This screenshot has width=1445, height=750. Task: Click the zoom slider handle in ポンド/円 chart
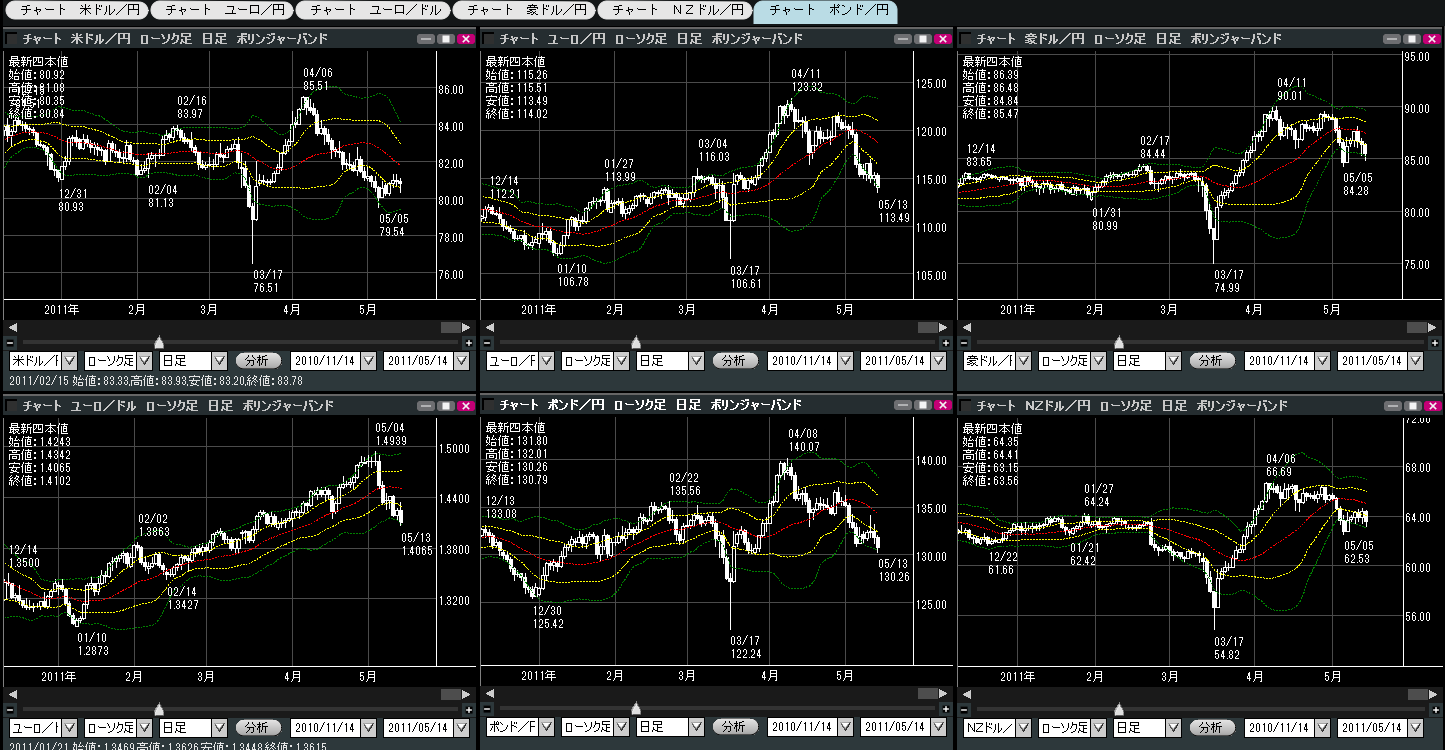click(x=636, y=710)
